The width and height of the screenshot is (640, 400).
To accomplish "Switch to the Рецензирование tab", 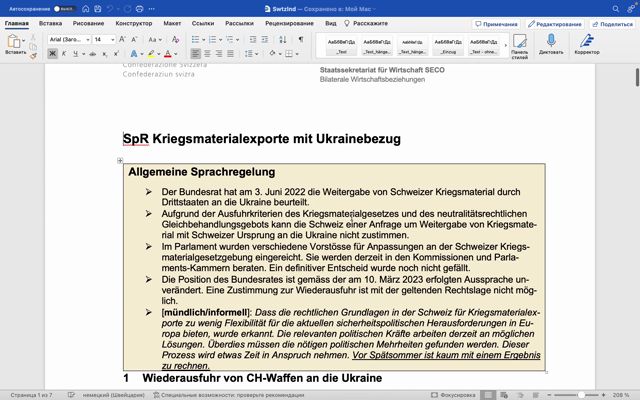I will [x=289, y=23].
